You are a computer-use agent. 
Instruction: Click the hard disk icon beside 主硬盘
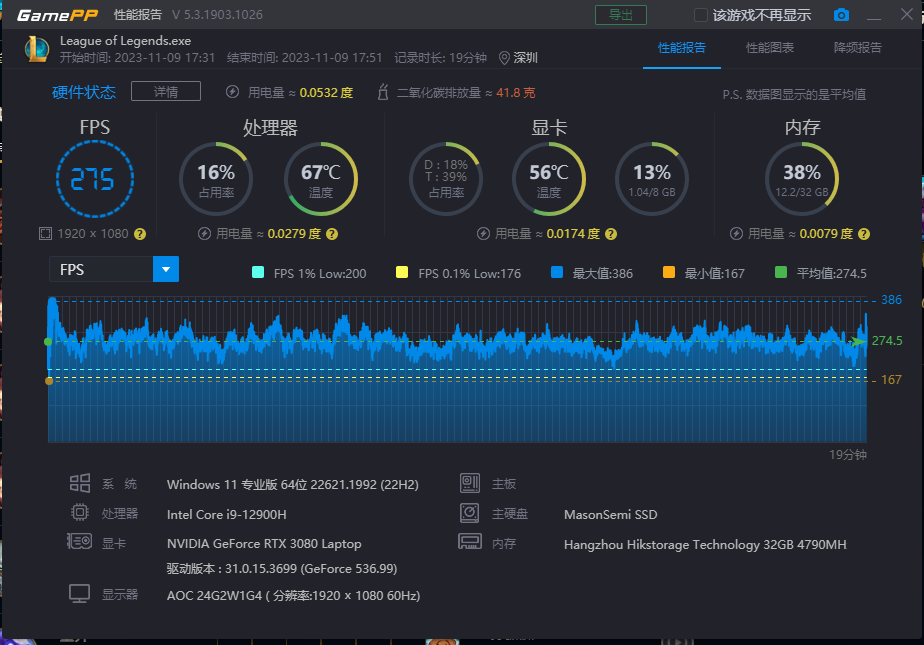click(470, 512)
